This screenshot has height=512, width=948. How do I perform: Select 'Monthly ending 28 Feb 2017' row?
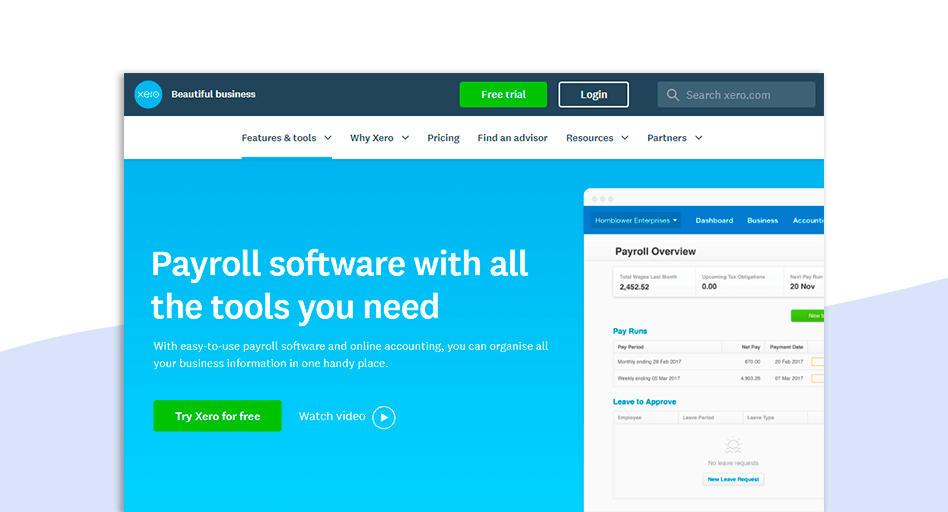pos(718,361)
